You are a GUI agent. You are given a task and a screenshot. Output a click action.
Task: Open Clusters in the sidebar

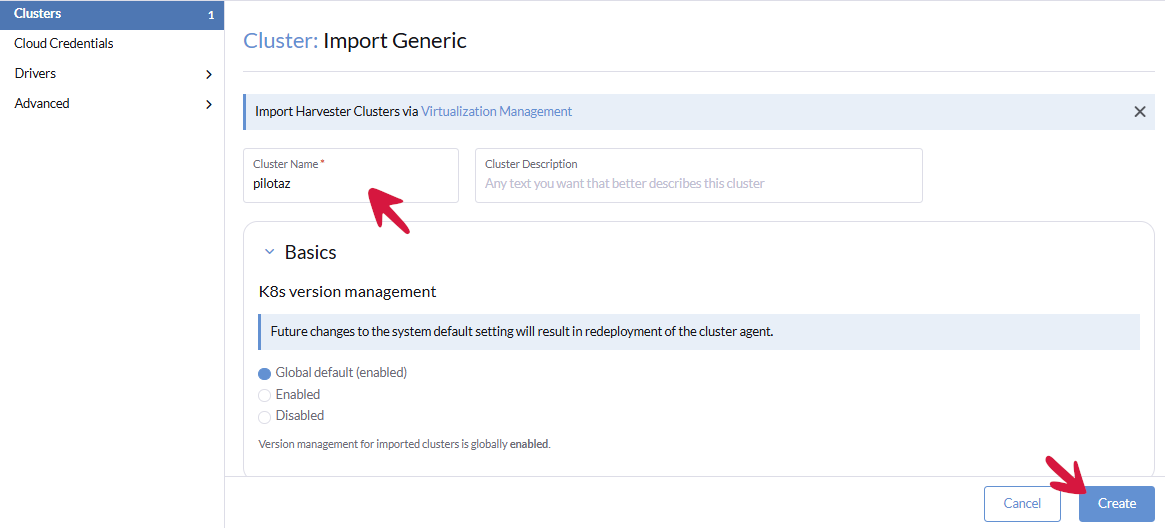coord(38,14)
